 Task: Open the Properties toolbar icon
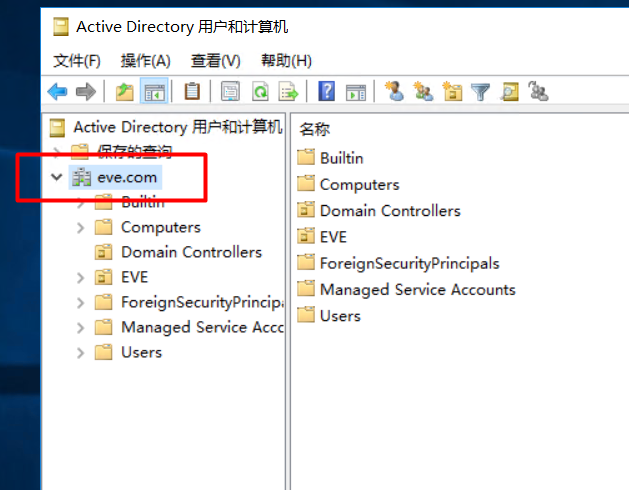(x=230, y=91)
